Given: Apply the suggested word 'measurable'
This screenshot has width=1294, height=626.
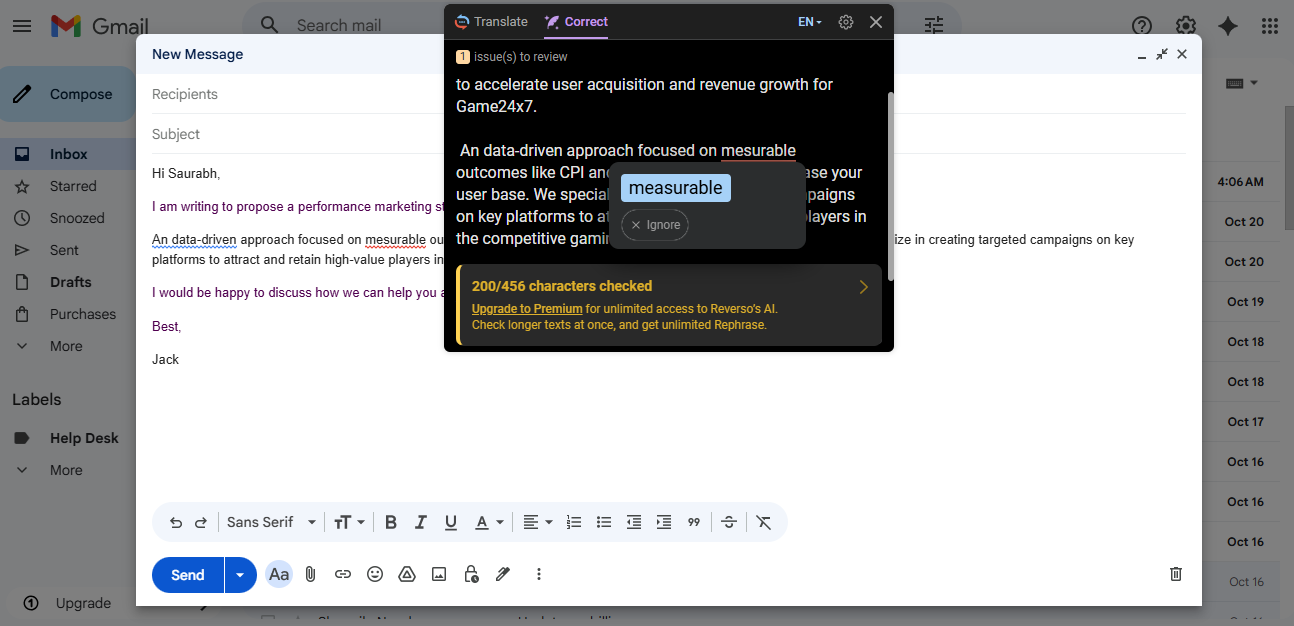Looking at the screenshot, I should pos(675,188).
